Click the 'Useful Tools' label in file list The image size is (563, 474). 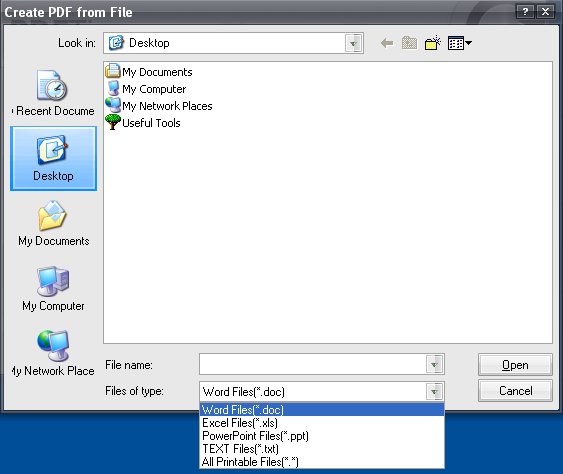pyautogui.click(x=151, y=123)
